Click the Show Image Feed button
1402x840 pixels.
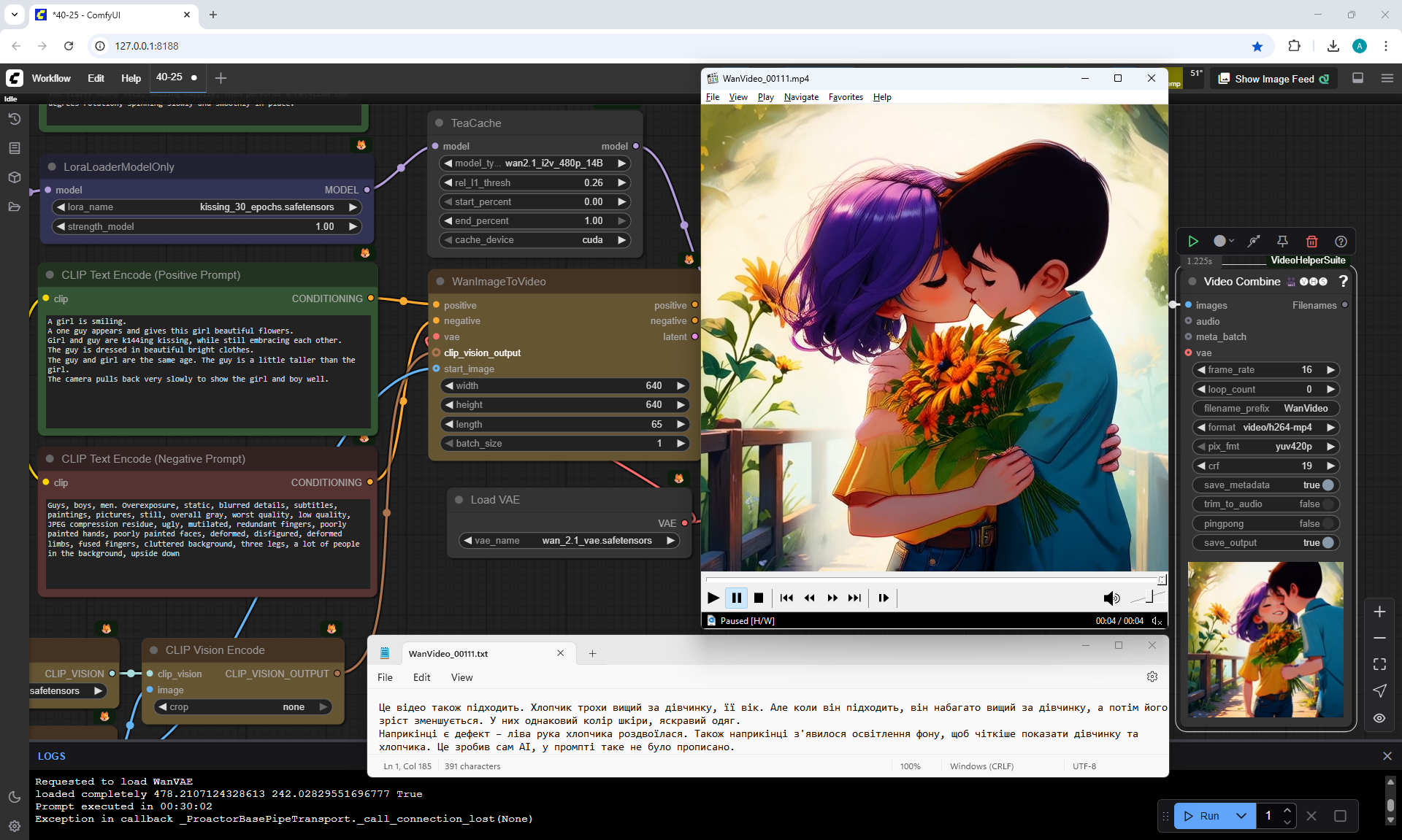point(1274,79)
